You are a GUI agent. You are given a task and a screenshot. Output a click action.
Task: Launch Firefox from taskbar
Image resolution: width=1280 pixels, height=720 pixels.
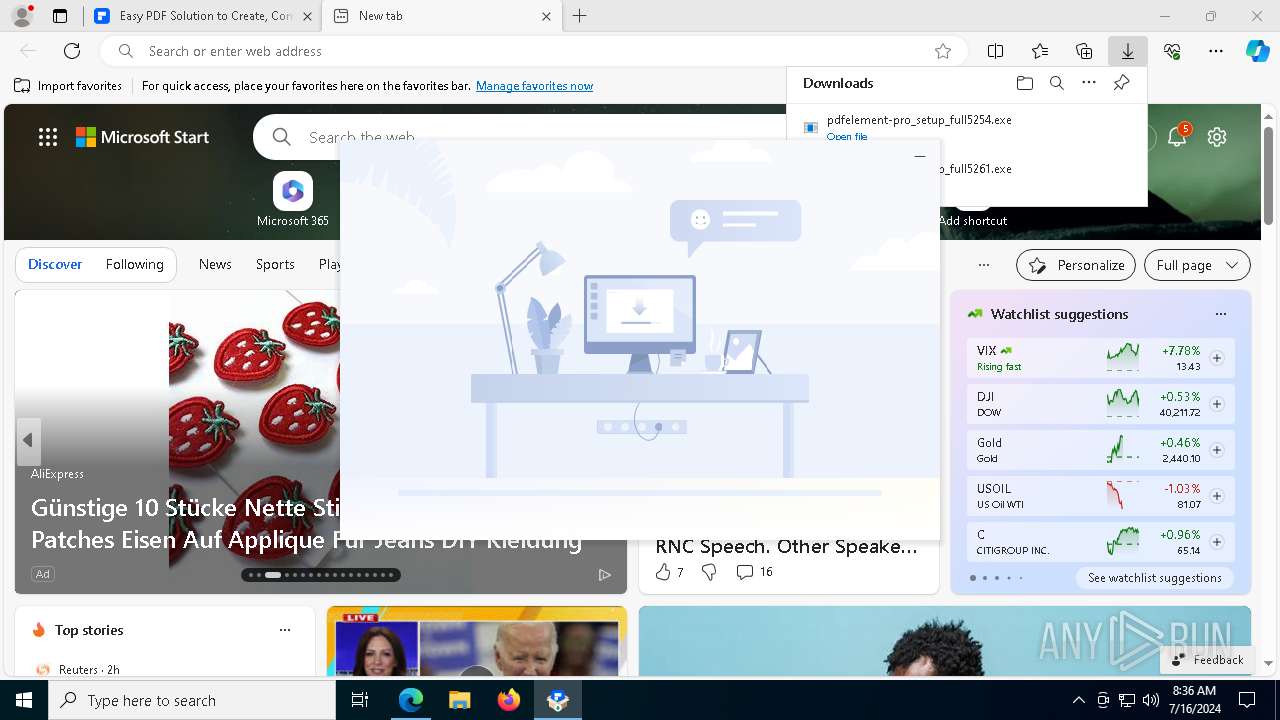pyautogui.click(x=509, y=700)
